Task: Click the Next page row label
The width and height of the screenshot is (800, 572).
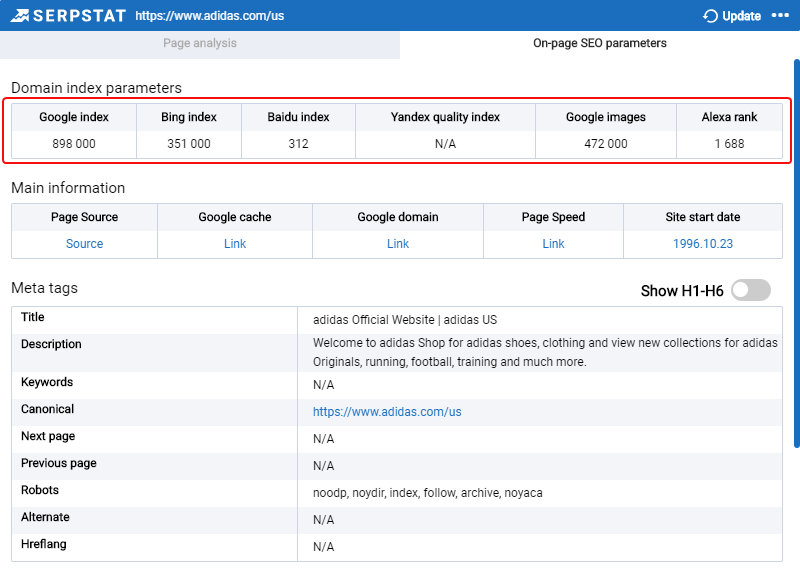Action: pyautogui.click(x=48, y=436)
